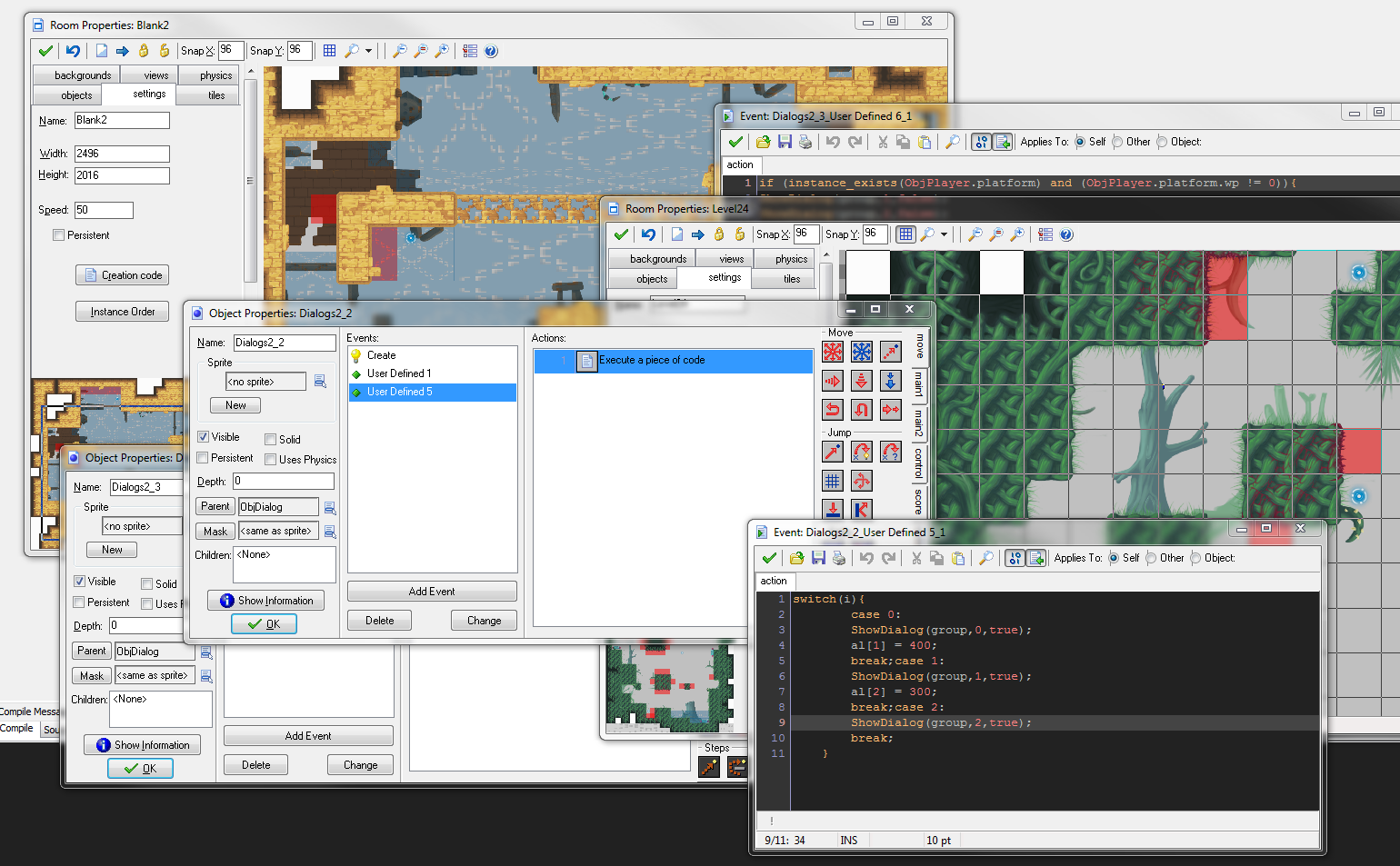The width and height of the screenshot is (1400, 866).
Task: Select Object radio in Dialogs2_3 User Defined 6_1 editor
Action: click(x=1162, y=142)
